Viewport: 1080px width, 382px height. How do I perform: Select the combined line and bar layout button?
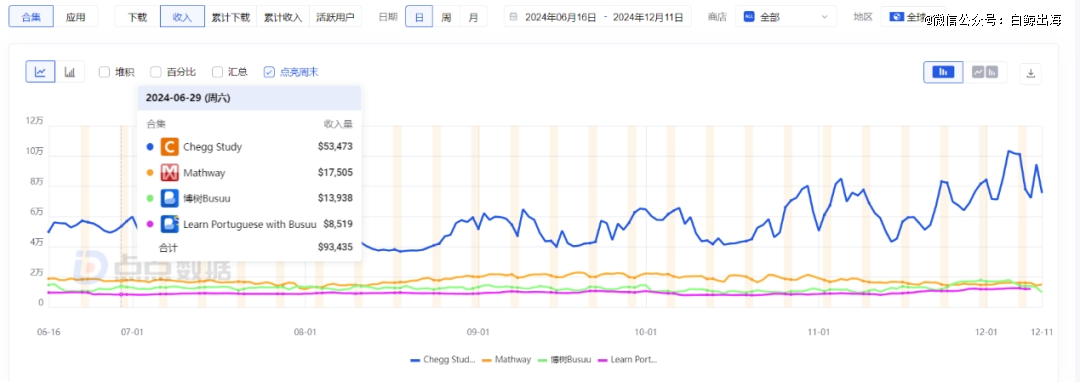click(x=985, y=72)
